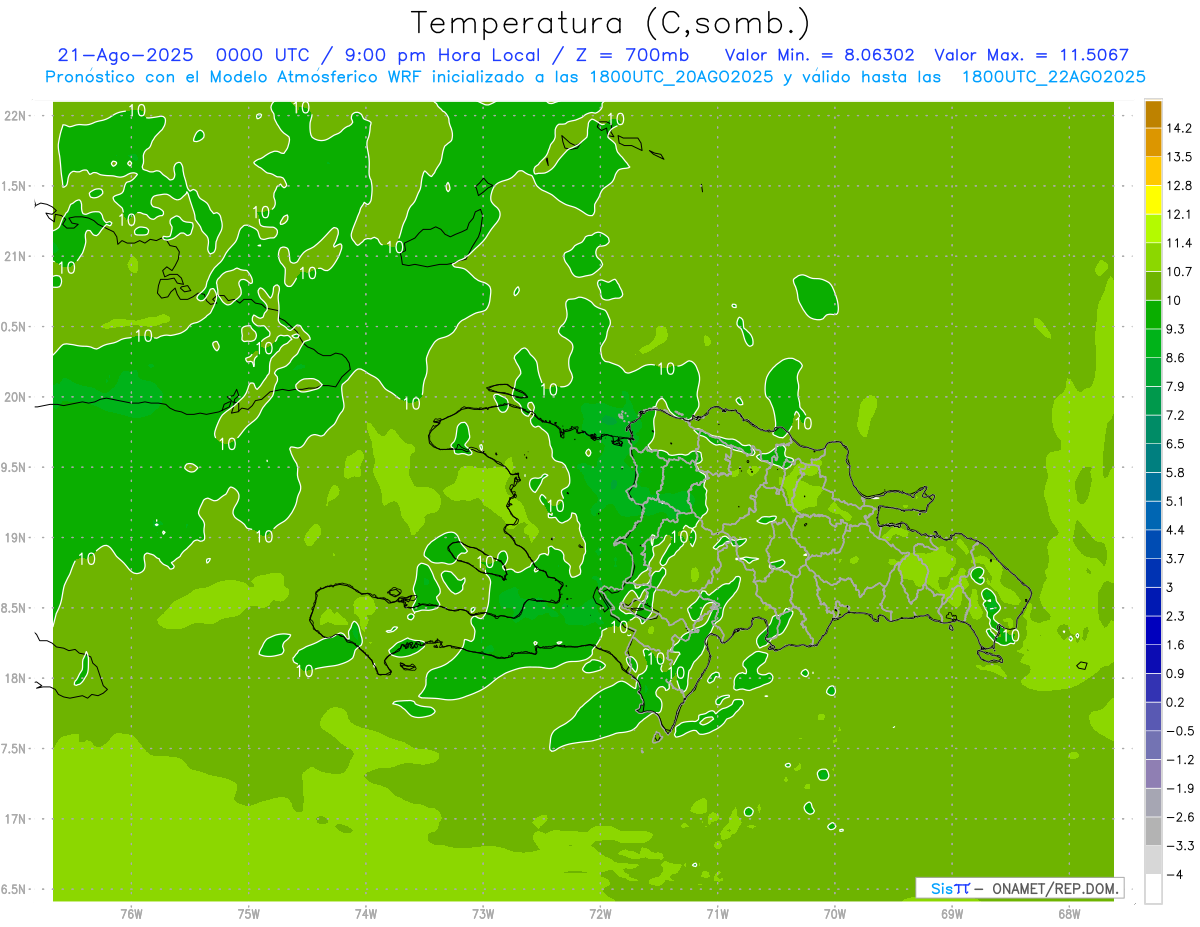This screenshot has width=1200, height=927.
Task: Select the legend swatch between 10.7 and 11.4
Action: [x=1153, y=257]
